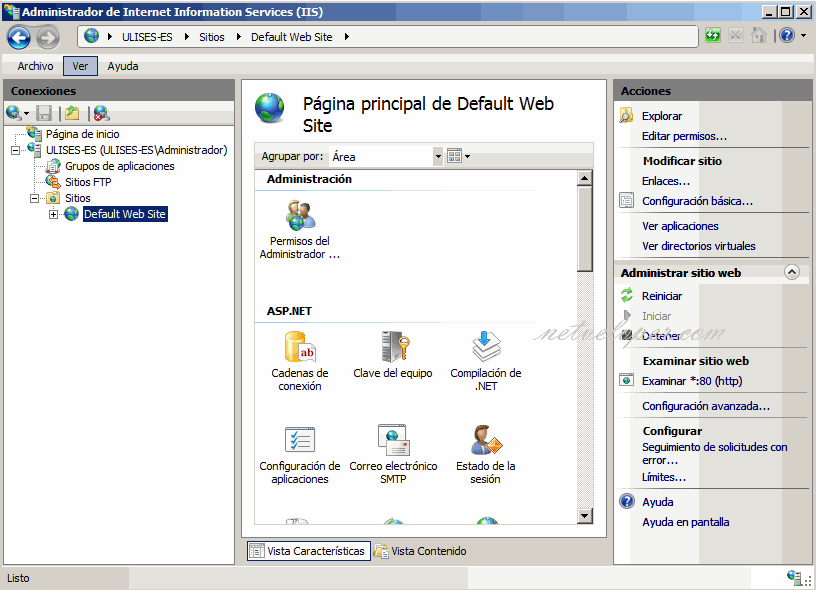Viewport: 816px width, 590px height.
Task: Open the blue Help question-mark icon in toolbar
Action: pyautogui.click(x=787, y=36)
